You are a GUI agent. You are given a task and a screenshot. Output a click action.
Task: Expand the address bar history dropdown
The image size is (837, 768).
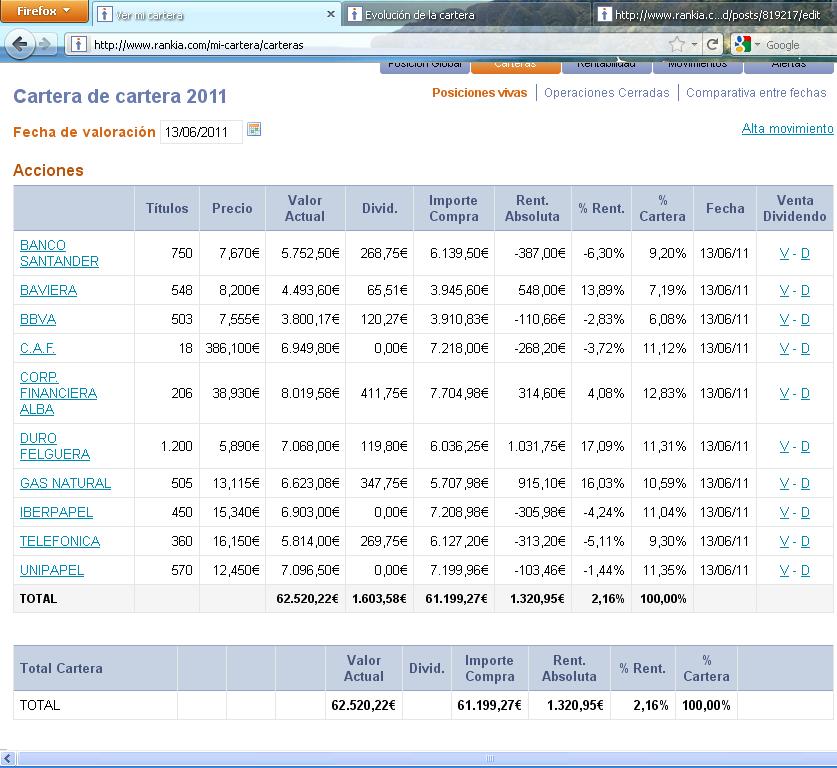point(694,45)
